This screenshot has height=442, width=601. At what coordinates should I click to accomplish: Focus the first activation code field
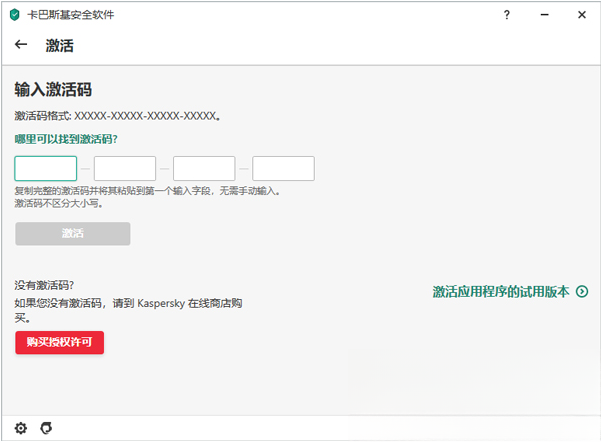tap(46, 168)
